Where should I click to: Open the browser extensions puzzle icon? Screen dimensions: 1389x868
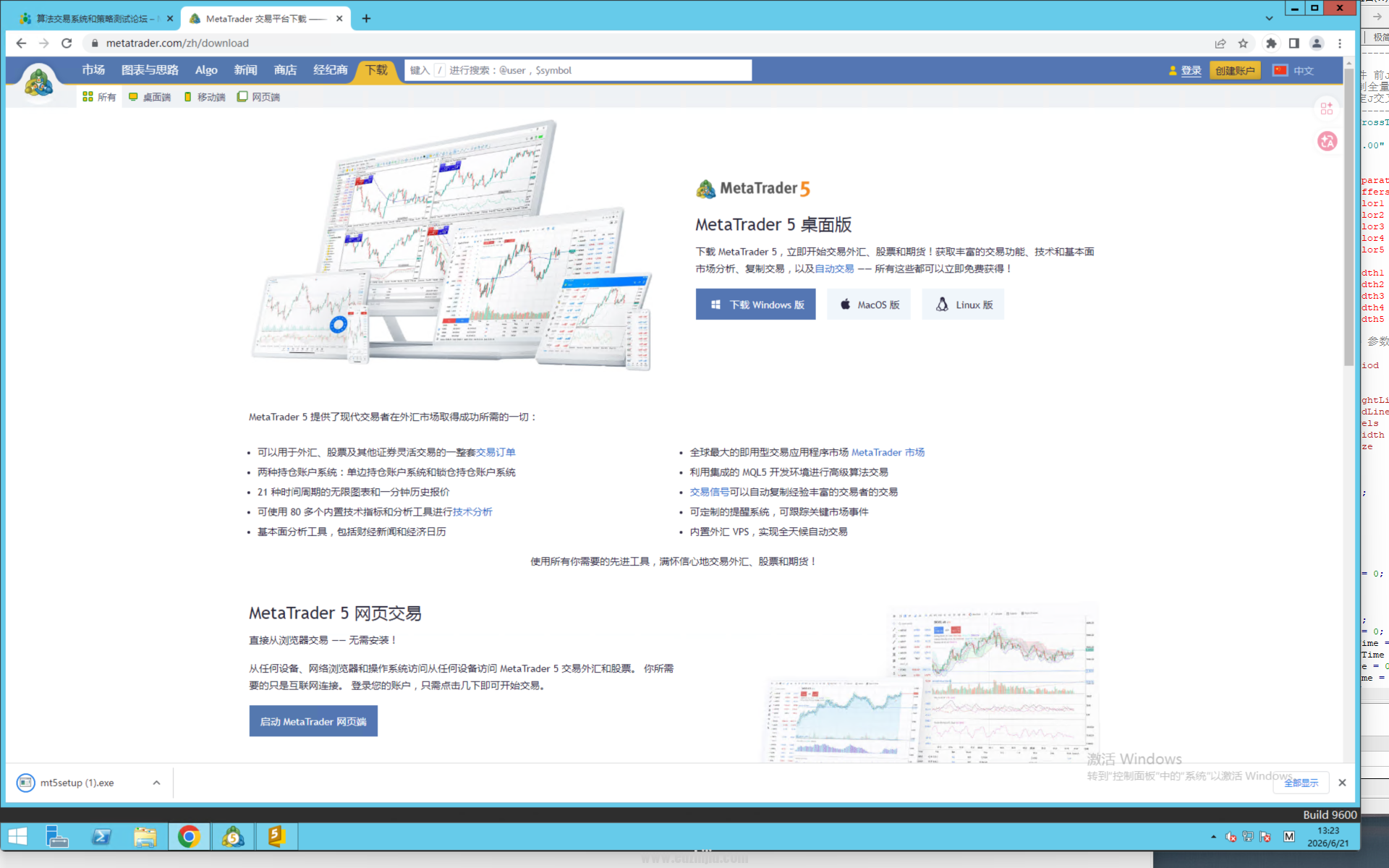(x=1271, y=43)
